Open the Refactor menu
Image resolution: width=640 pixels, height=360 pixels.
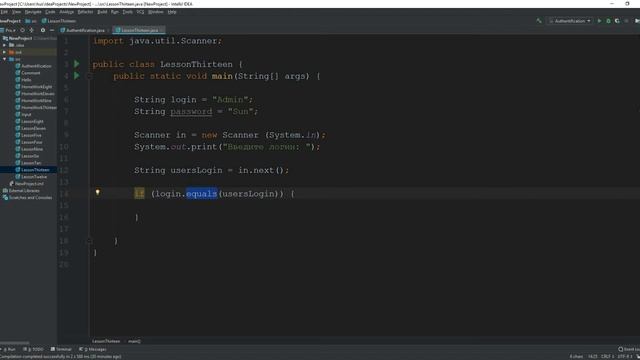pyautogui.click(x=85, y=12)
